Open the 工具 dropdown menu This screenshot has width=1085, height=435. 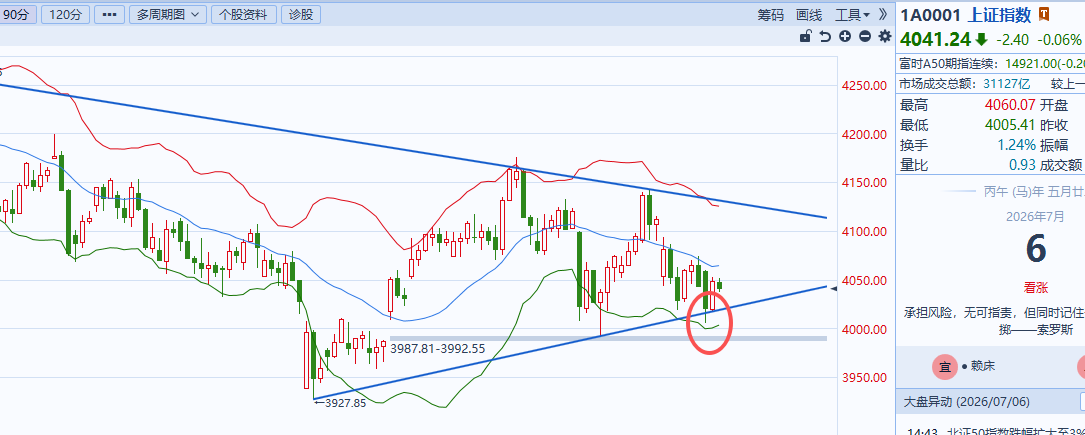pos(852,15)
